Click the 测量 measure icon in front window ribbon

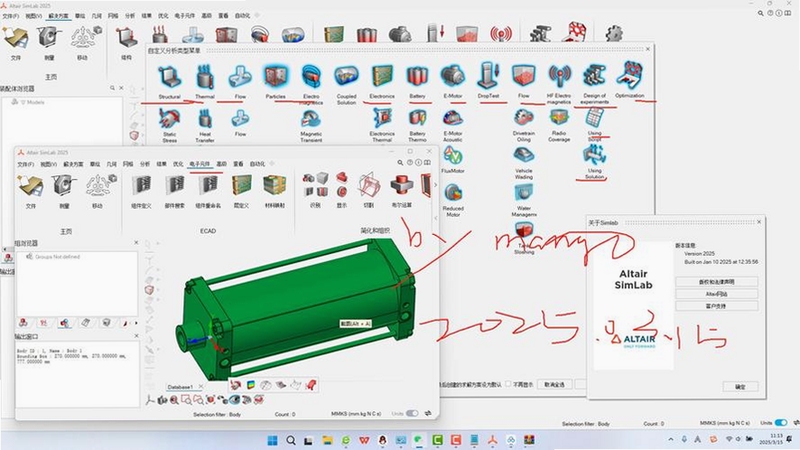pyautogui.click(x=64, y=186)
